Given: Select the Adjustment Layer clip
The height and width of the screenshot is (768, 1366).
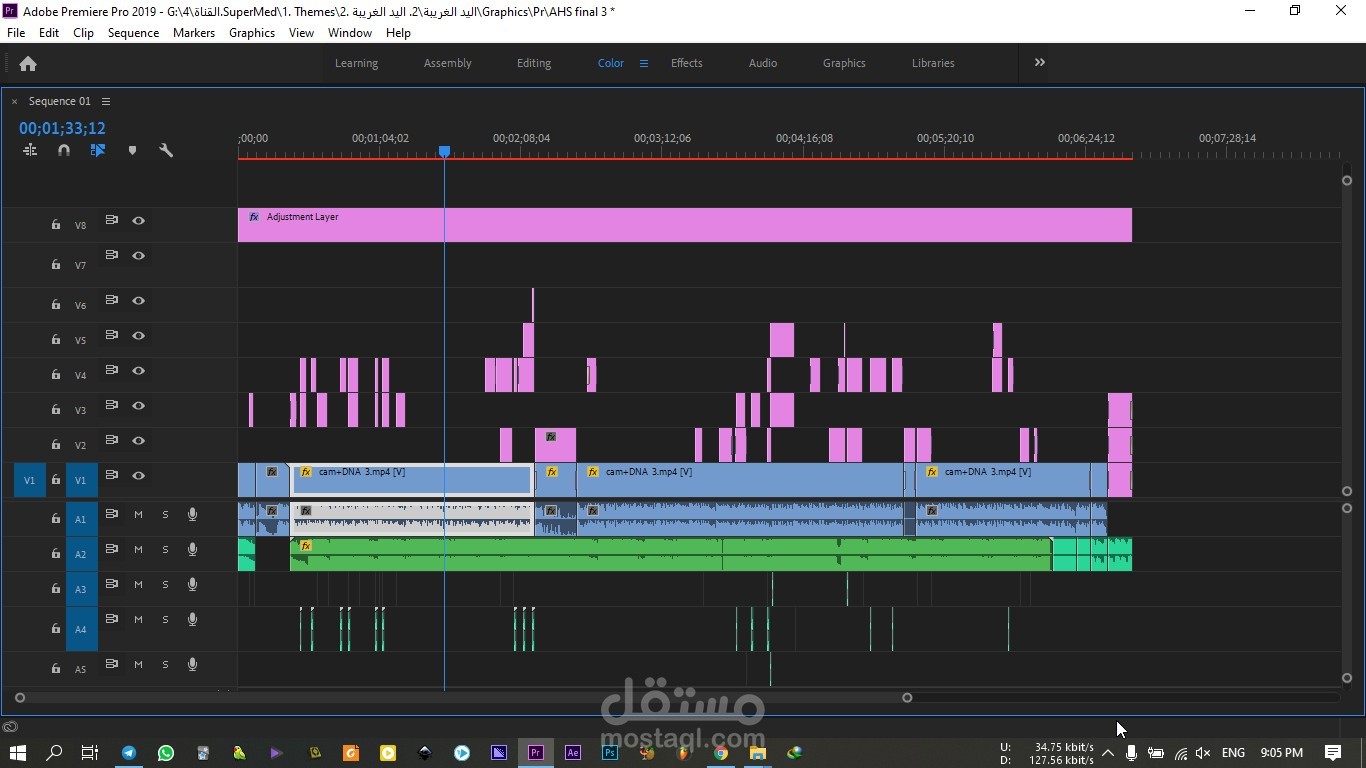Looking at the screenshot, I should [x=684, y=225].
